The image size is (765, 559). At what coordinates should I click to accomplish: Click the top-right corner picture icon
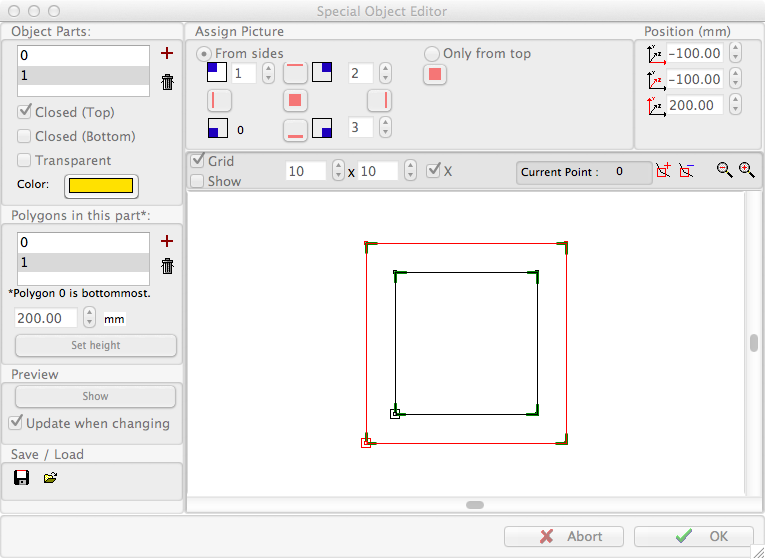pyautogui.click(x=322, y=72)
